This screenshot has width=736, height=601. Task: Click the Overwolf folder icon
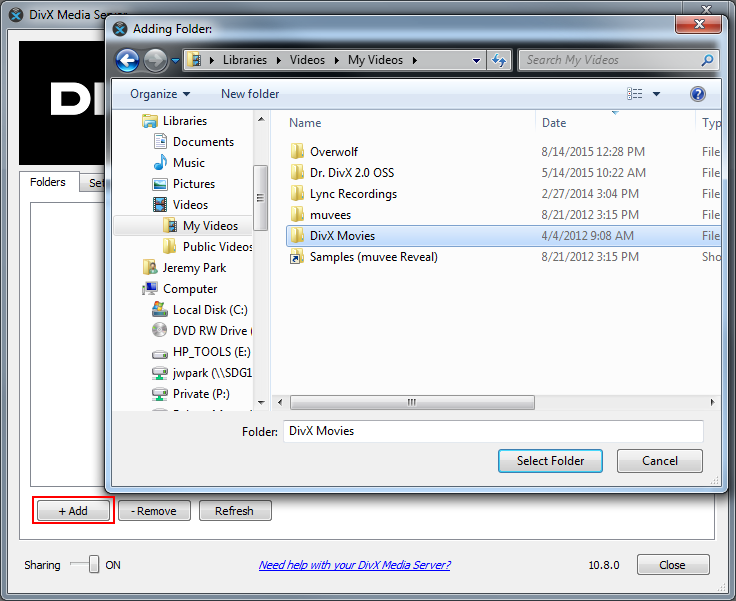point(297,152)
